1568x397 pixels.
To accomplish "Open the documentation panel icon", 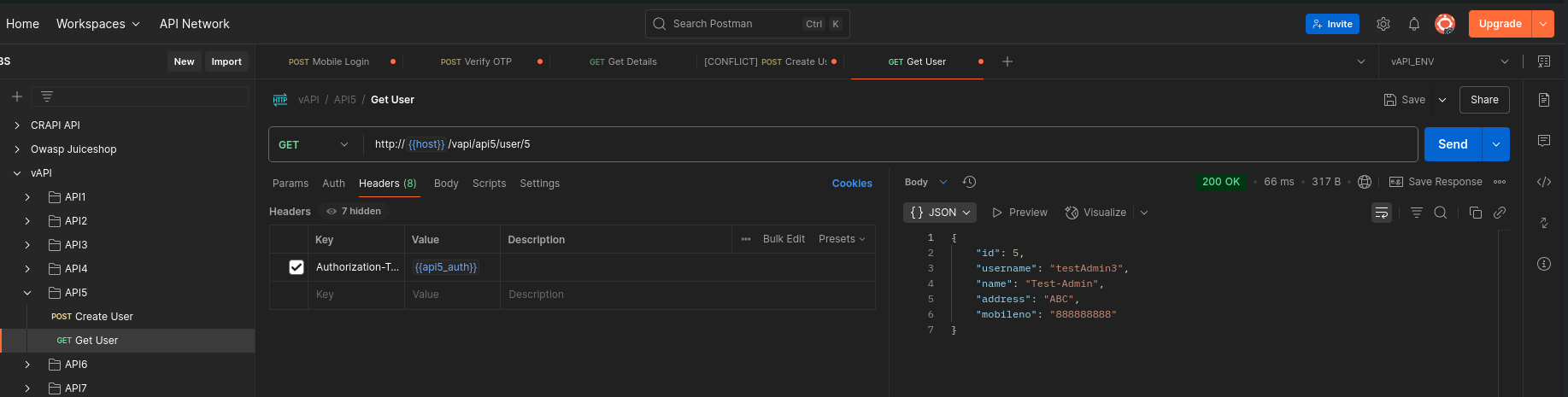I will point(1543,100).
